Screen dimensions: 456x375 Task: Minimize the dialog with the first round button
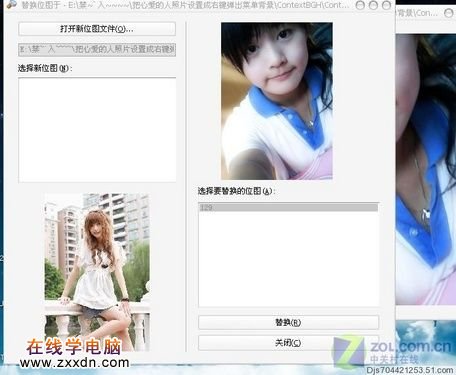pos(360,5)
